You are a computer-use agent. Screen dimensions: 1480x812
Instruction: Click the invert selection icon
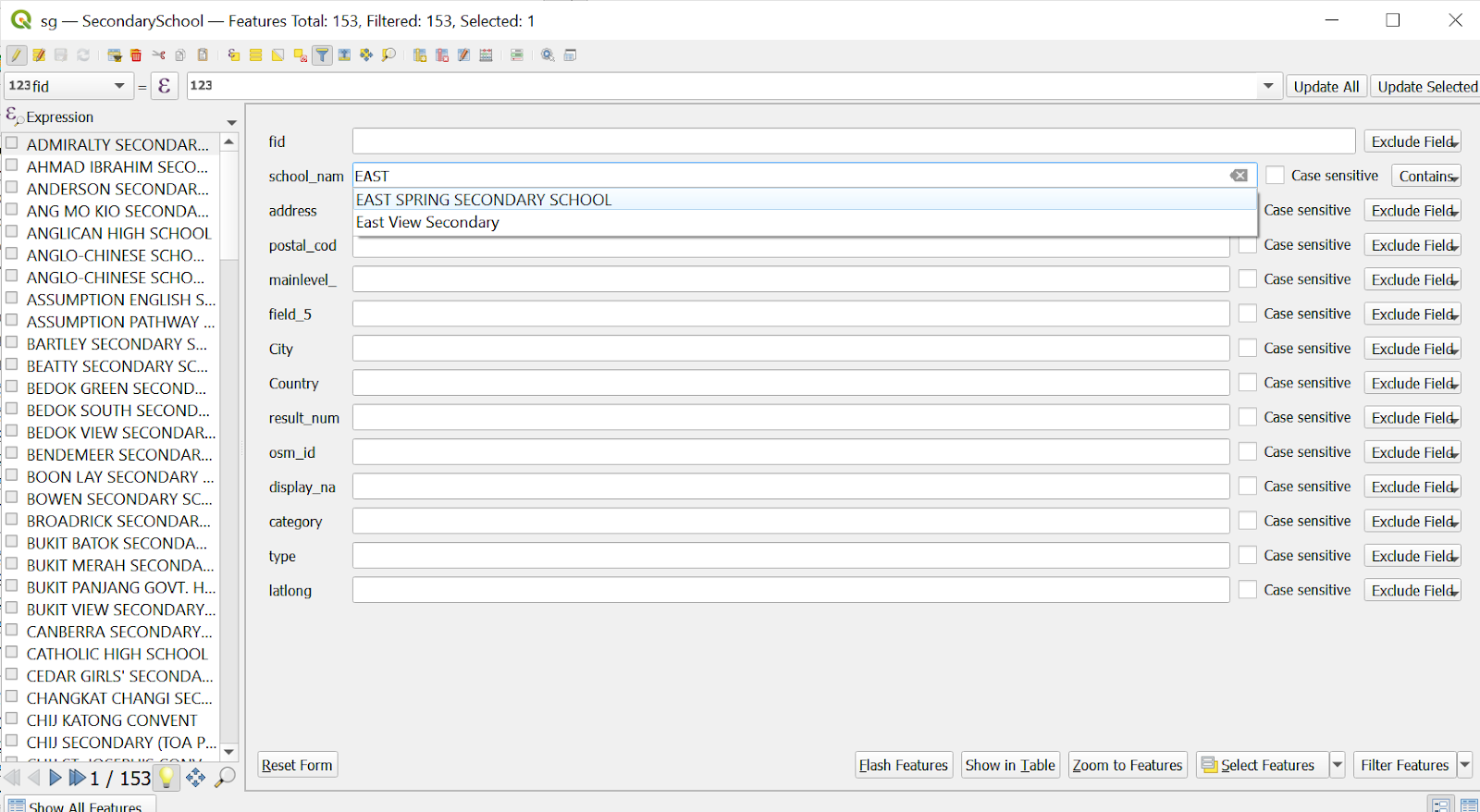pos(277,55)
